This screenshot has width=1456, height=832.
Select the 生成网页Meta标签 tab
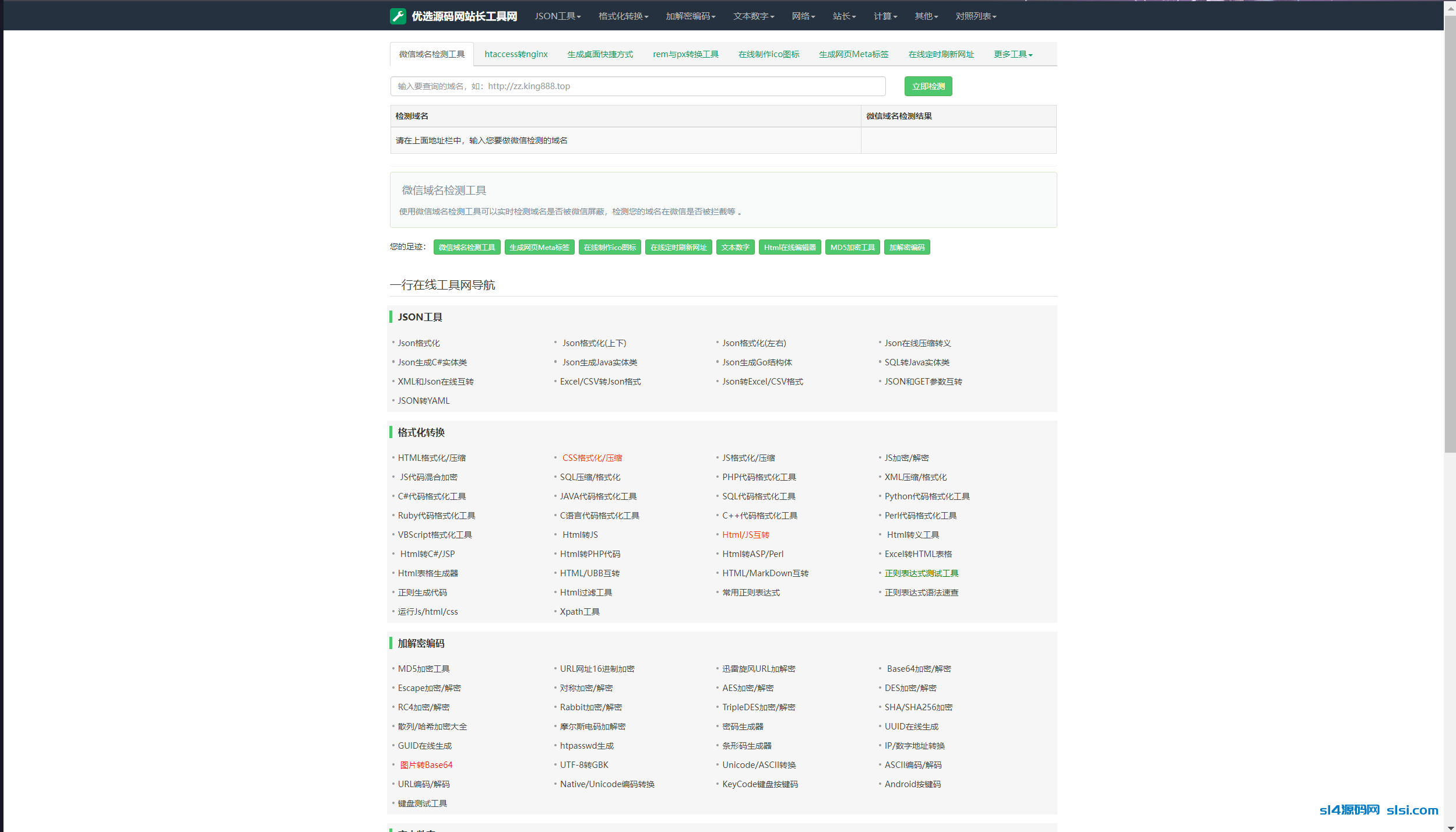(x=854, y=54)
